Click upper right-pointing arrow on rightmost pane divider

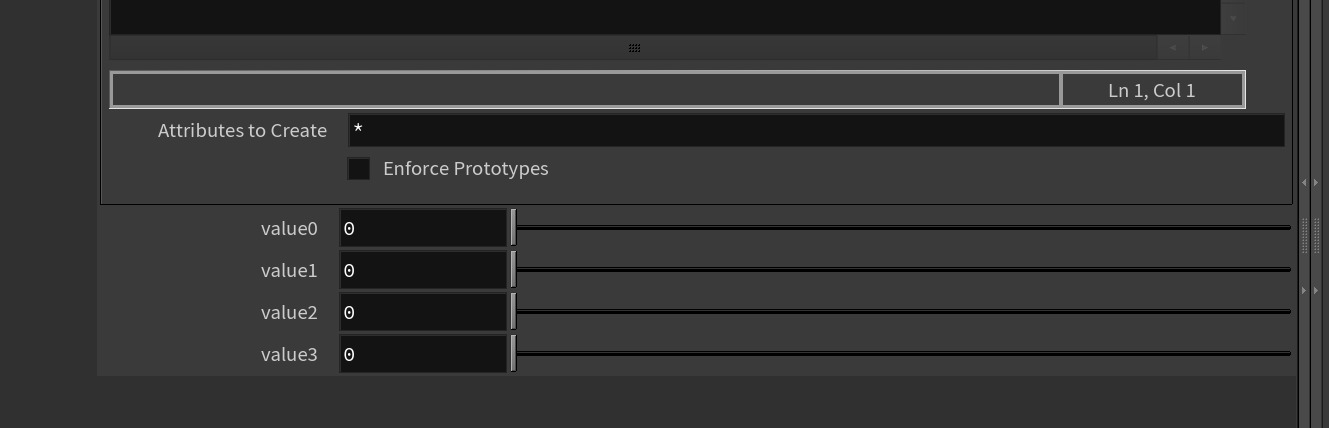pos(1316,182)
